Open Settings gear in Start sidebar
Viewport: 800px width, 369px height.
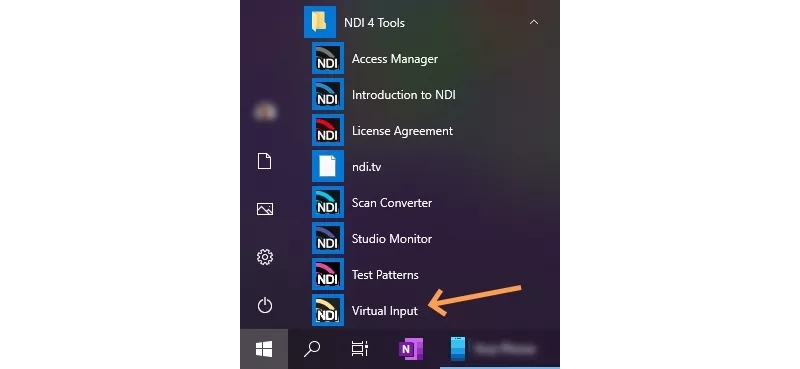[265, 257]
